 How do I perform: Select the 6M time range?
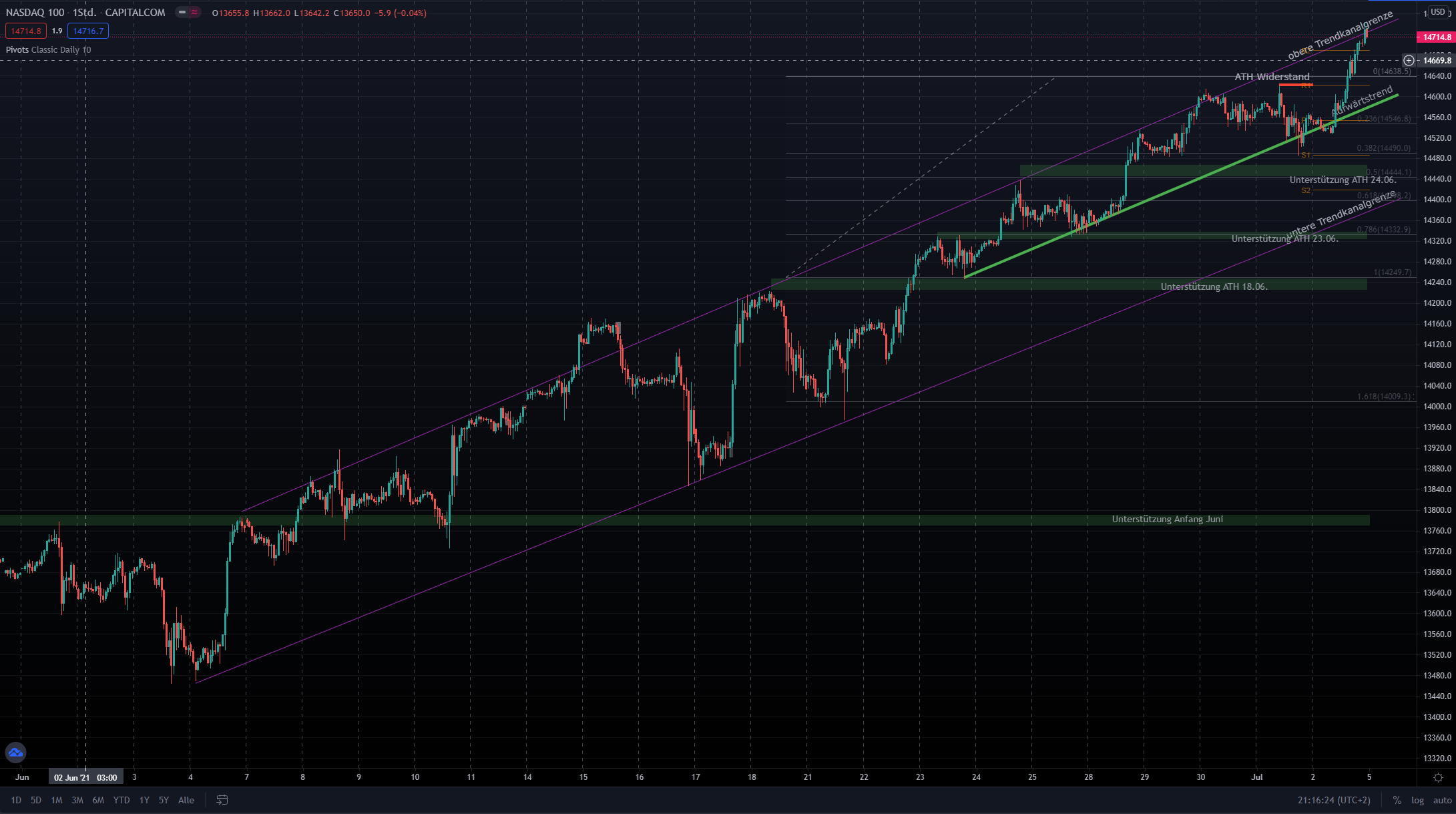coord(98,800)
